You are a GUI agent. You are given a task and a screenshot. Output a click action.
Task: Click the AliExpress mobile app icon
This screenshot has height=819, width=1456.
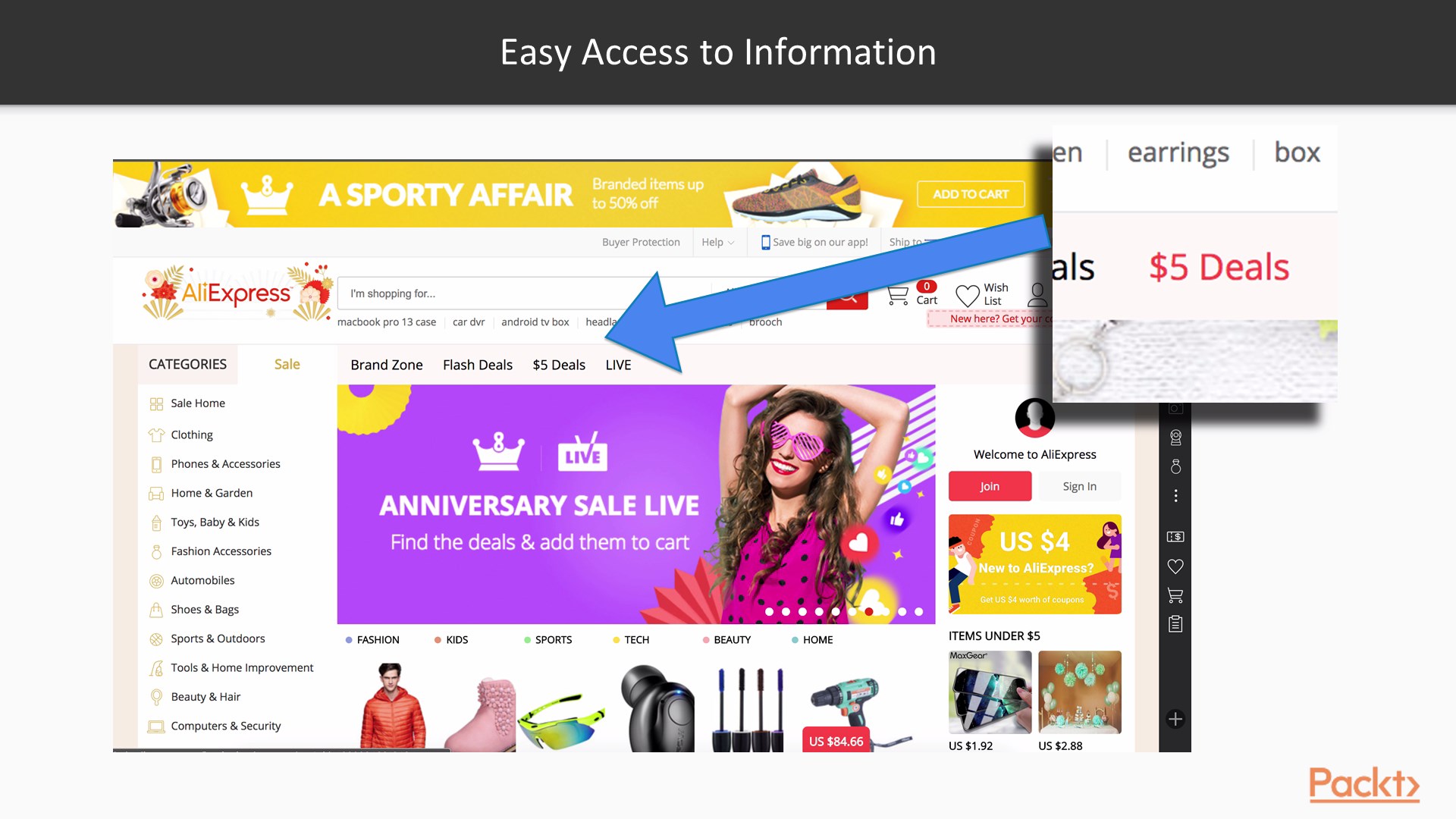(764, 242)
